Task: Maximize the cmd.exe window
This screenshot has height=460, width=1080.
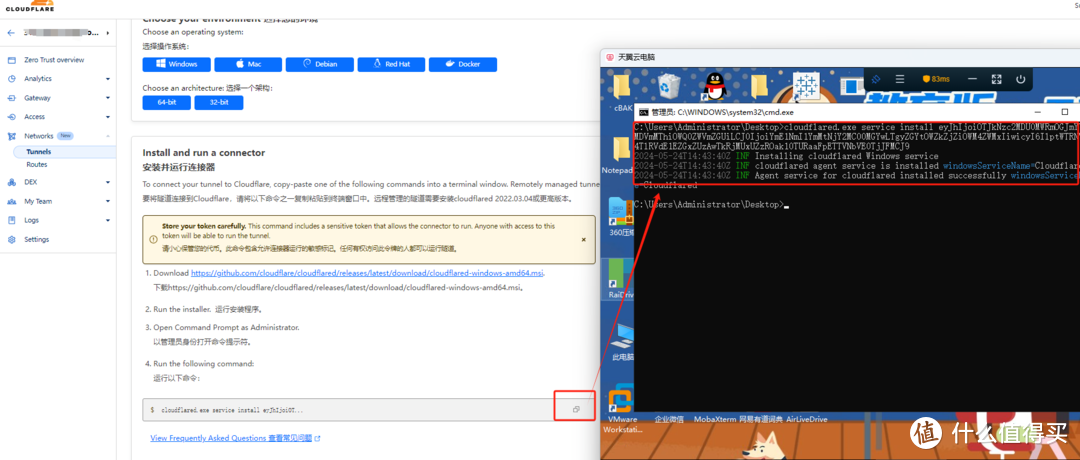Action: pyautogui.click(x=1064, y=112)
